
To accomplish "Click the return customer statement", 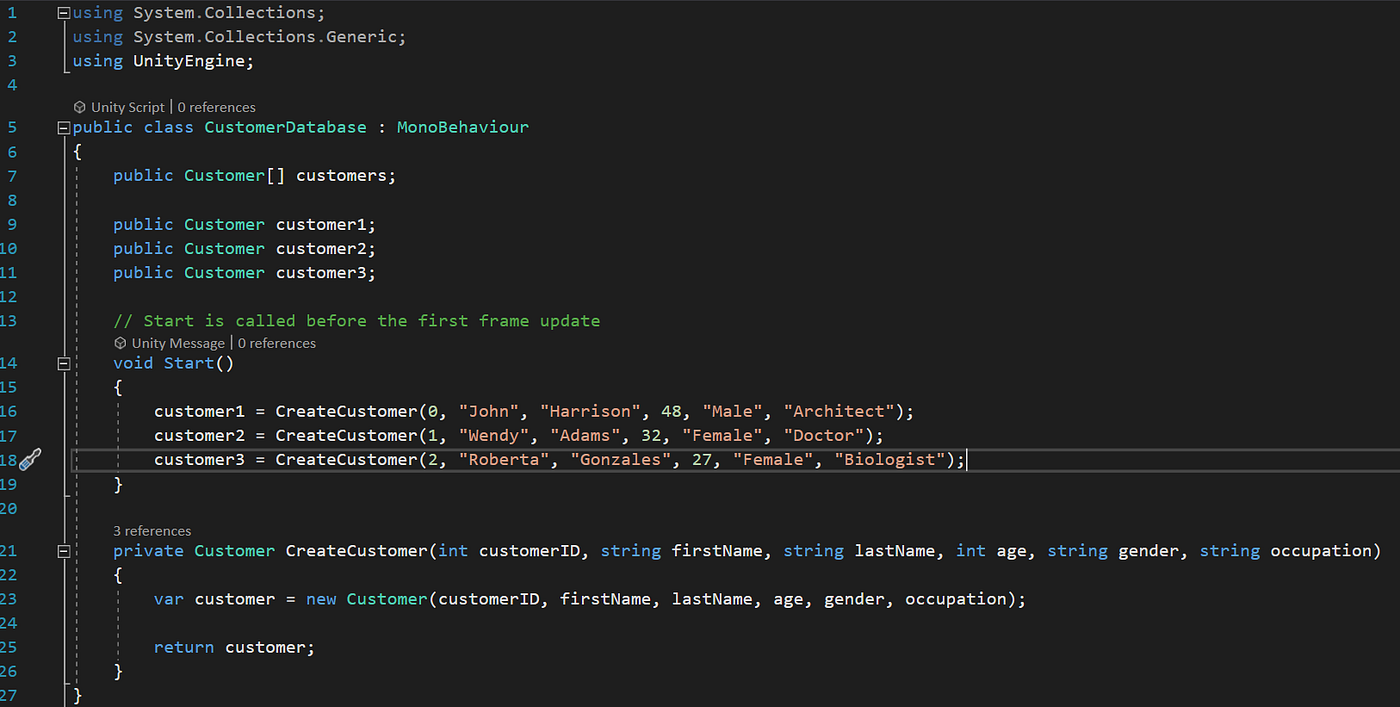I will (x=234, y=646).
